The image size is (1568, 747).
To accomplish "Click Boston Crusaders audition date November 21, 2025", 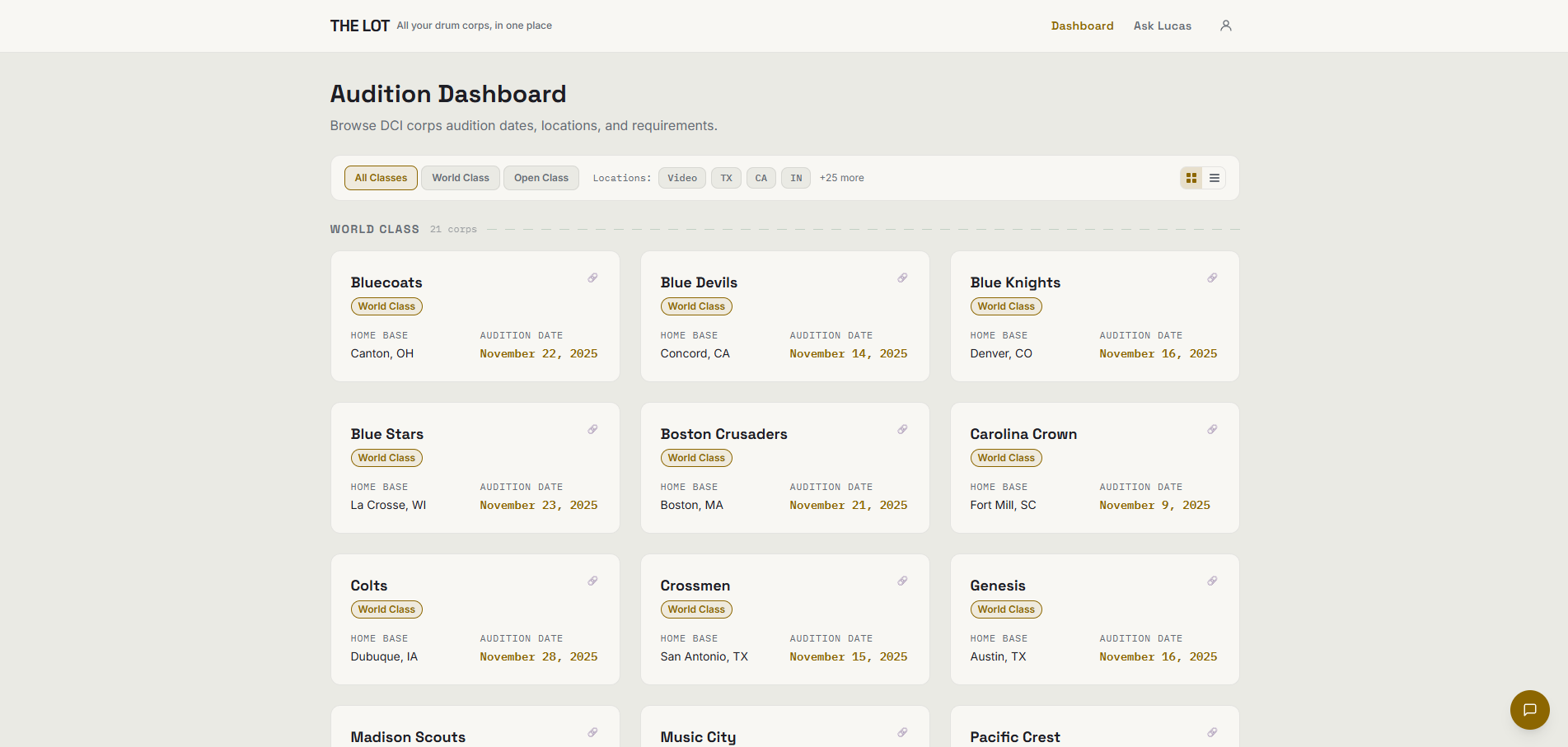I will pos(849,506).
